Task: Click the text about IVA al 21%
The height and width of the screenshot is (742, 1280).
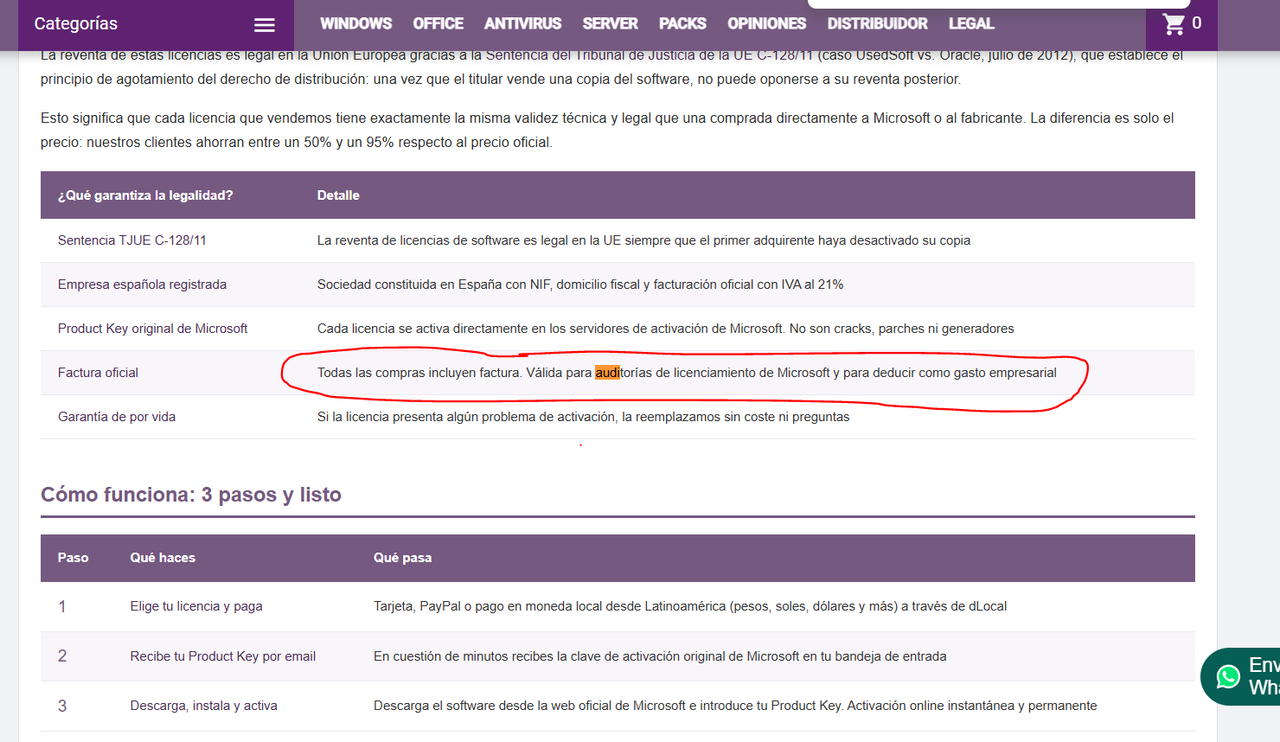Action: (x=580, y=284)
